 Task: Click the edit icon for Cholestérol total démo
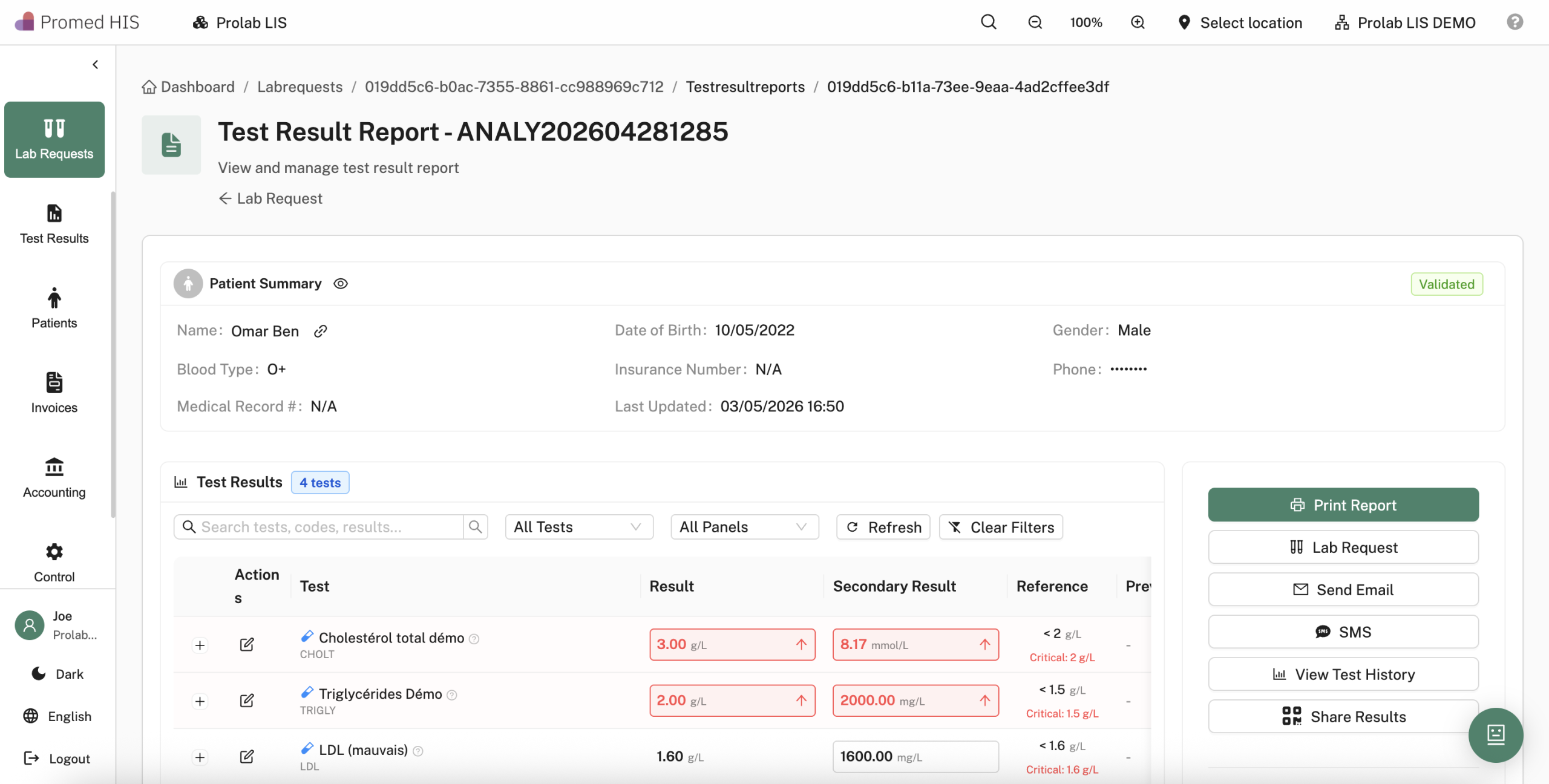(246, 645)
